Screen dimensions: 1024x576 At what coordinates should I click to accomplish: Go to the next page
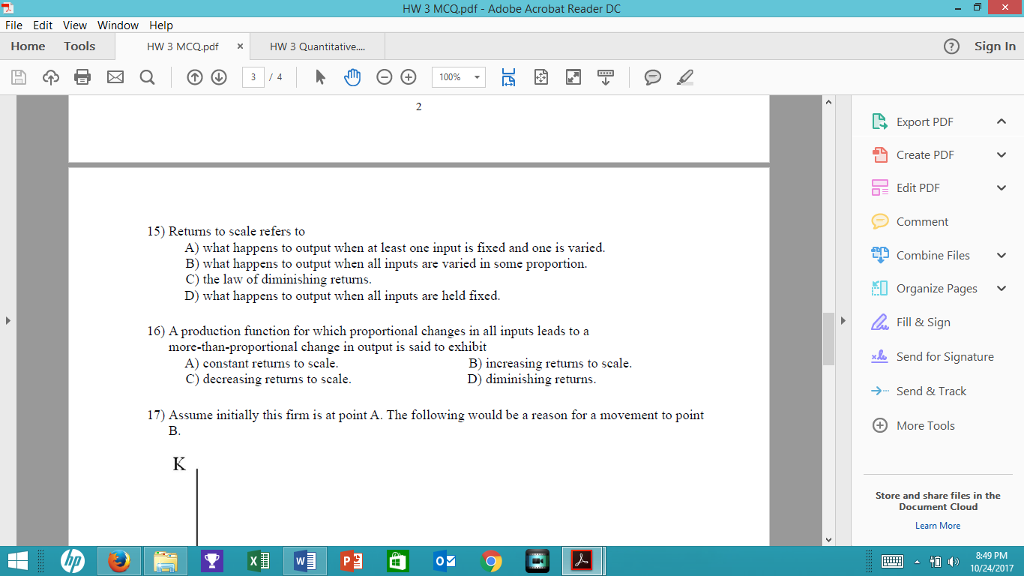click(221, 76)
